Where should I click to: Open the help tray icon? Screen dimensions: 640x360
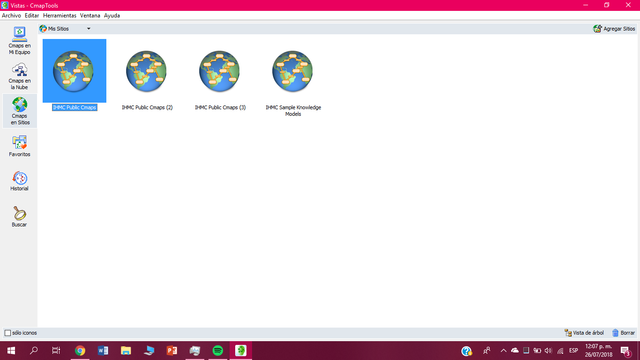tap(467, 351)
